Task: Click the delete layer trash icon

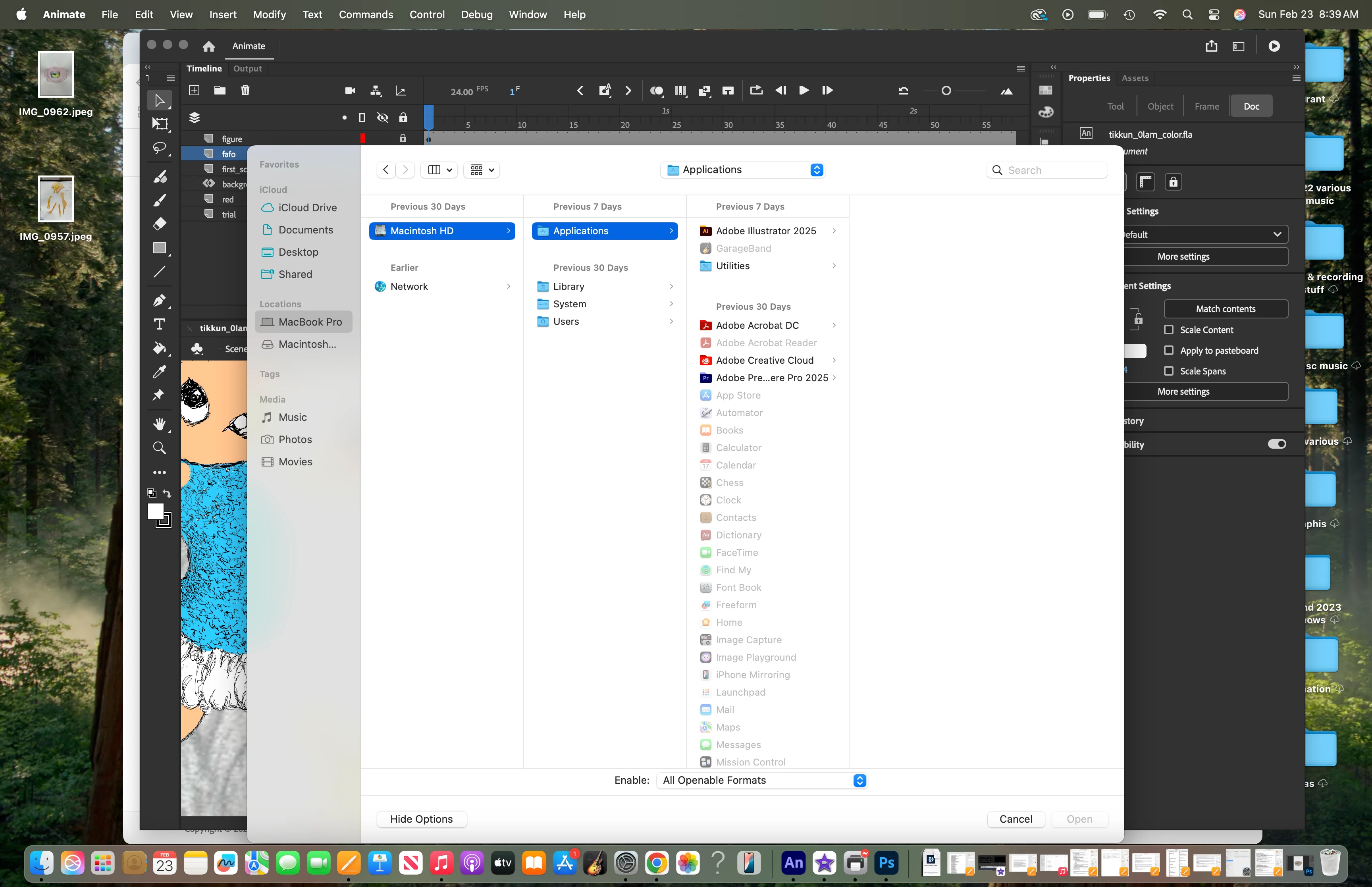Action: (x=245, y=91)
